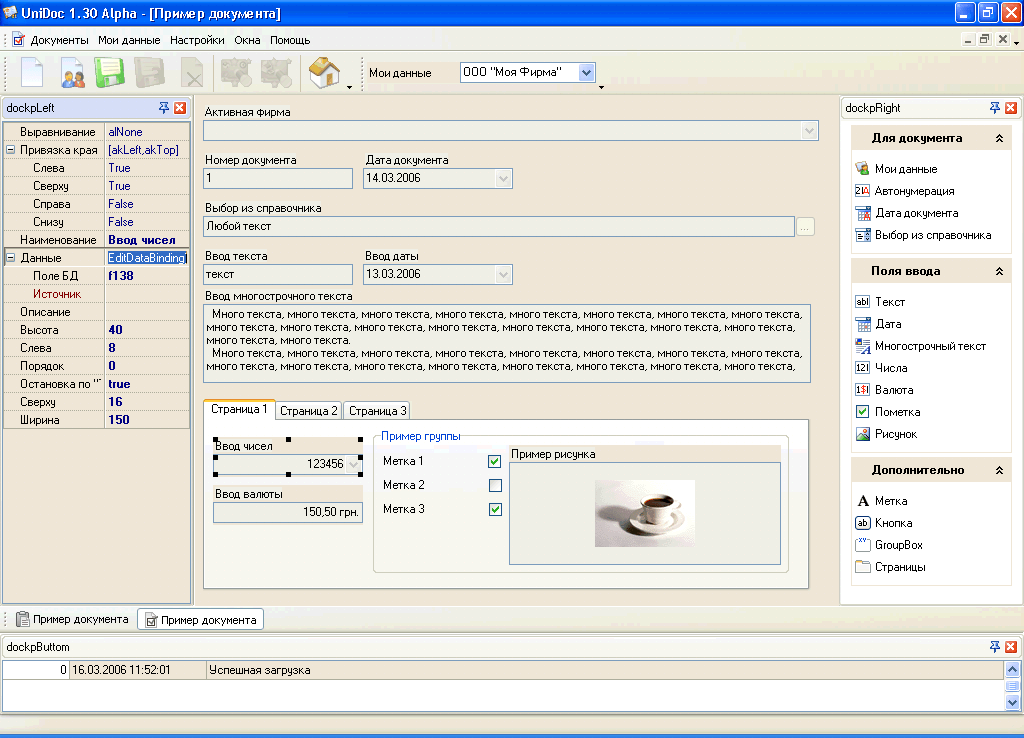1024x738 pixels.
Task: Click the new blank document toolbar icon
Action: click(32, 73)
